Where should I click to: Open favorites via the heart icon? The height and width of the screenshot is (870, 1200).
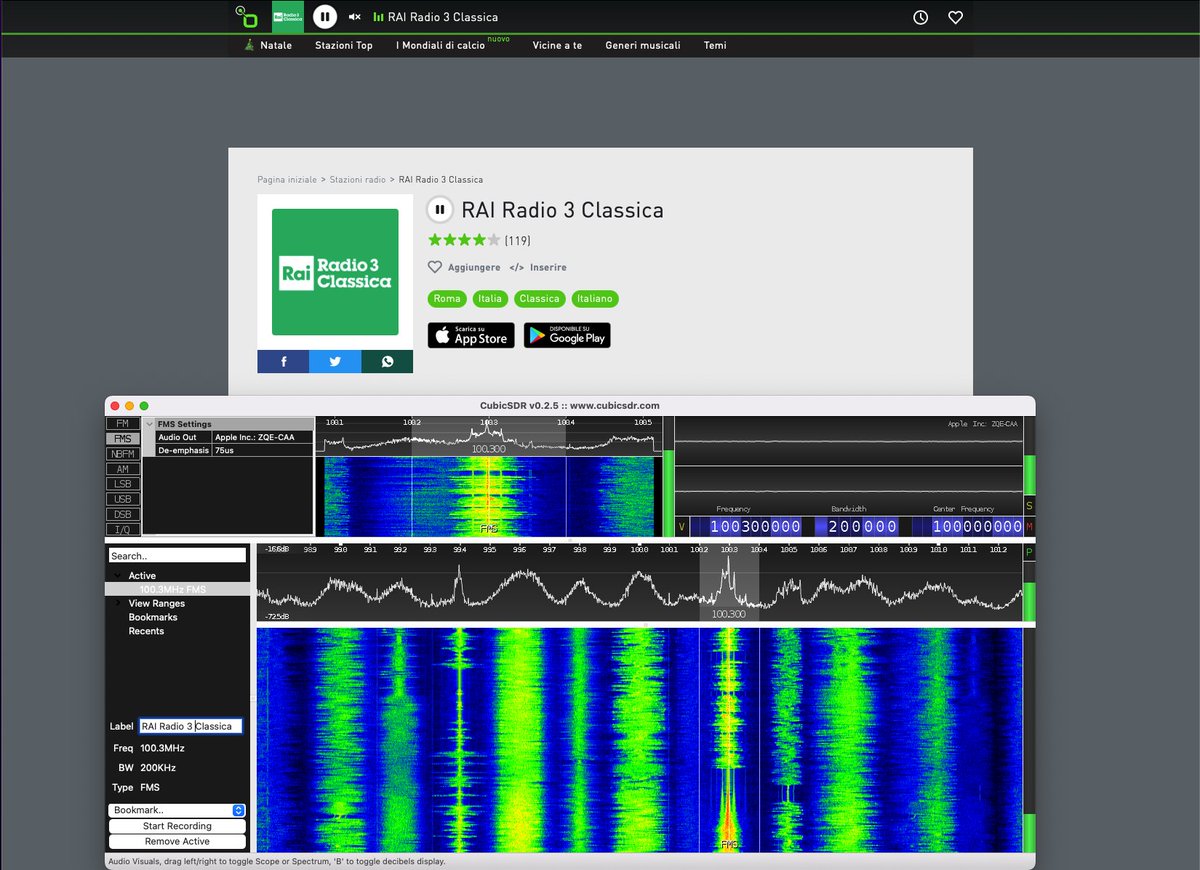955,17
